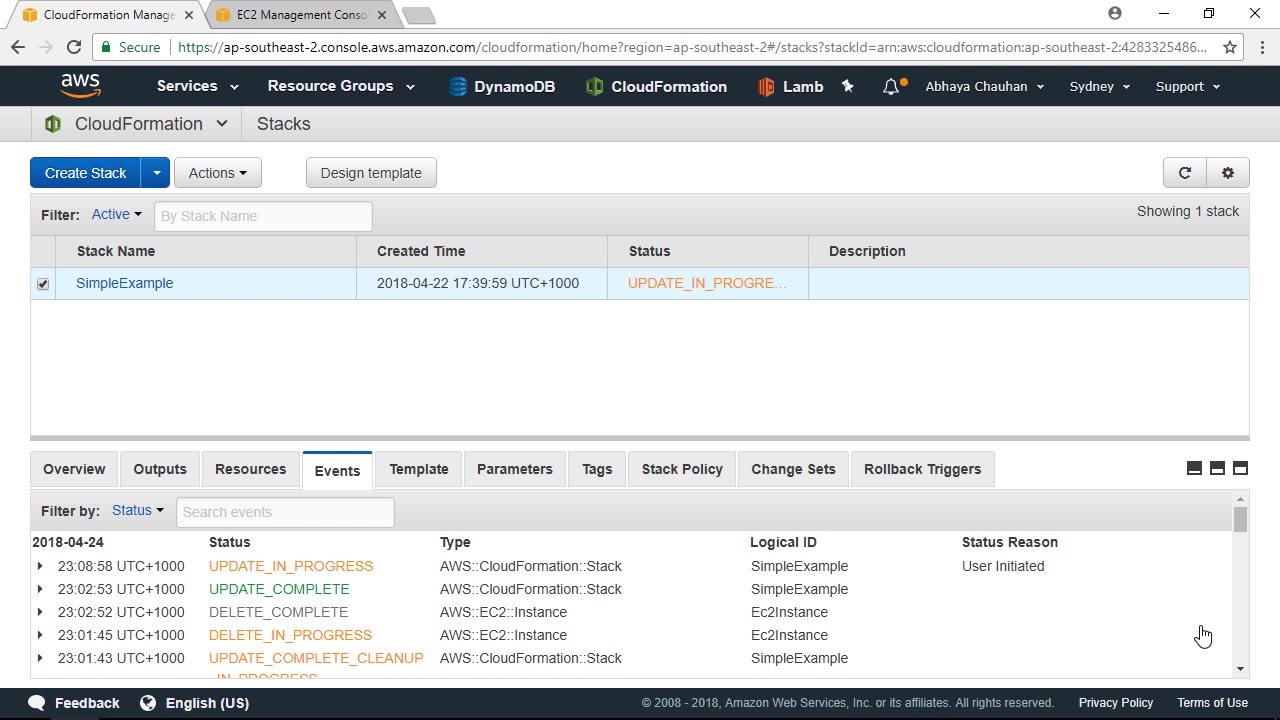Open a new browser tab
The height and width of the screenshot is (720, 1280).
pyautogui.click(x=418, y=15)
